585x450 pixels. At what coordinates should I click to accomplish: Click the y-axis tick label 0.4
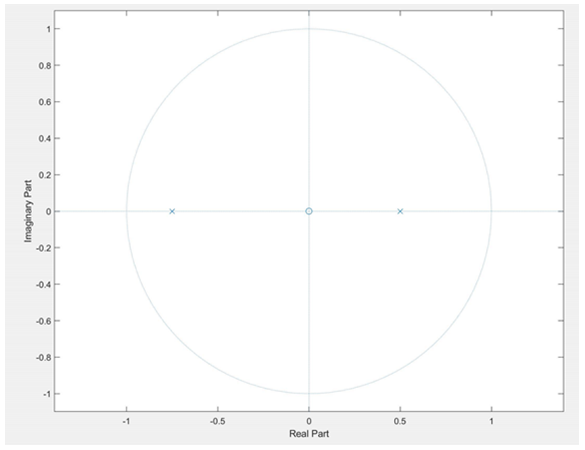click(44, 138)
